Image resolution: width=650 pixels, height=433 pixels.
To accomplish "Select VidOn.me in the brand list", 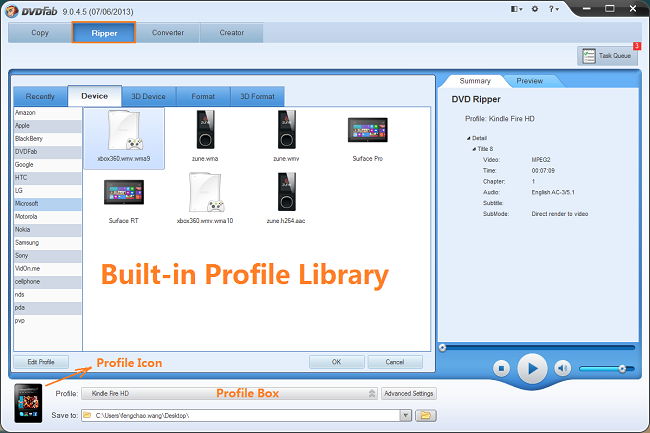I will pos(48,269).
